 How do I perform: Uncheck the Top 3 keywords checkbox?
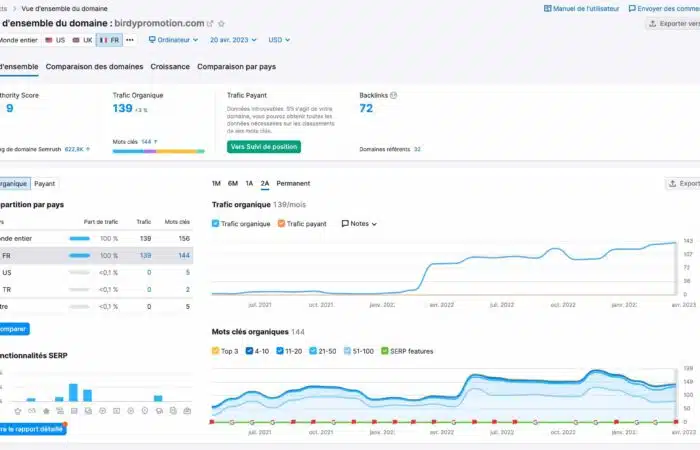point(216,351)
